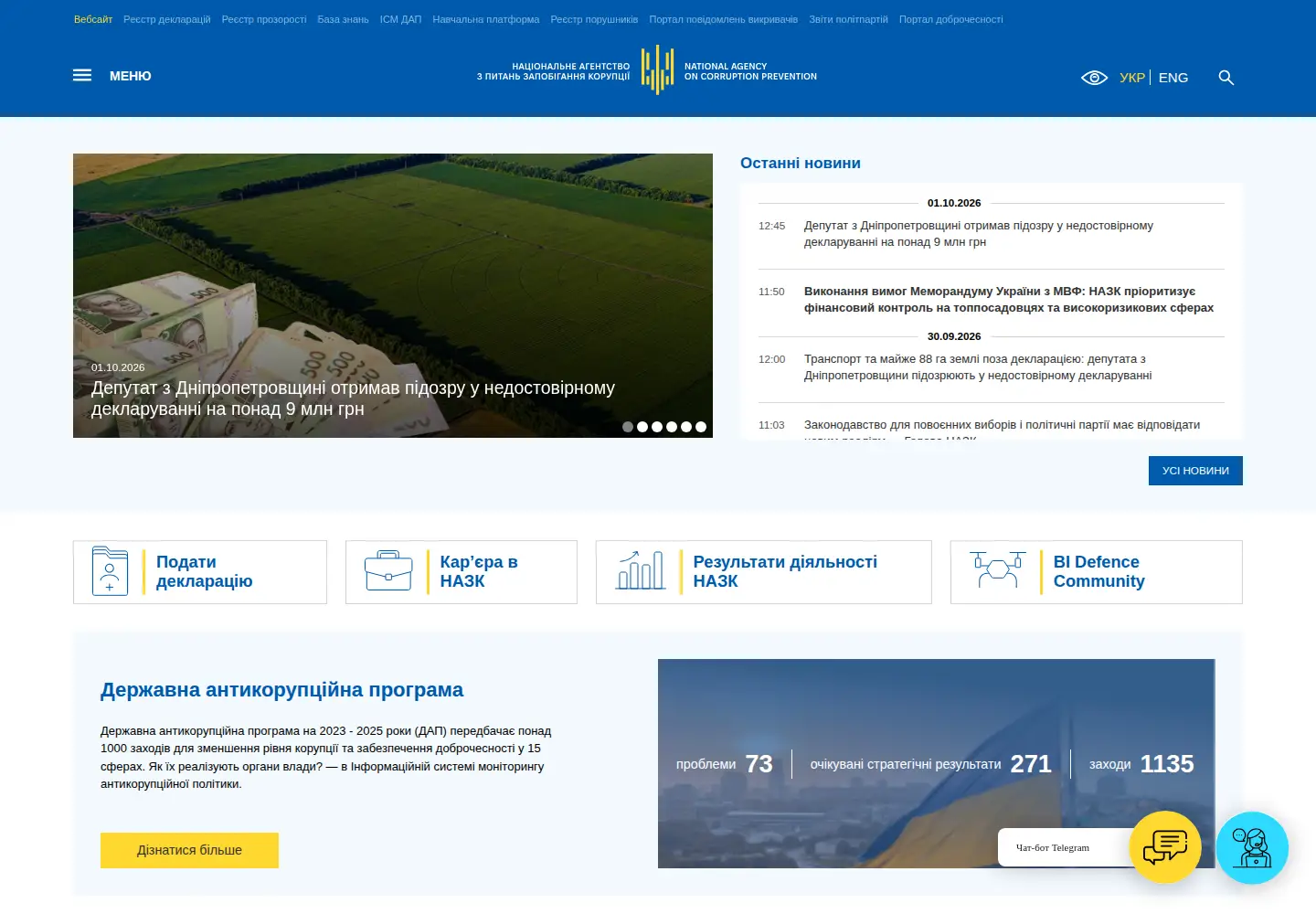Select the first carousel slide dot
The width and height of the screenshot is (1316, 914).
[x=628, y=427]
